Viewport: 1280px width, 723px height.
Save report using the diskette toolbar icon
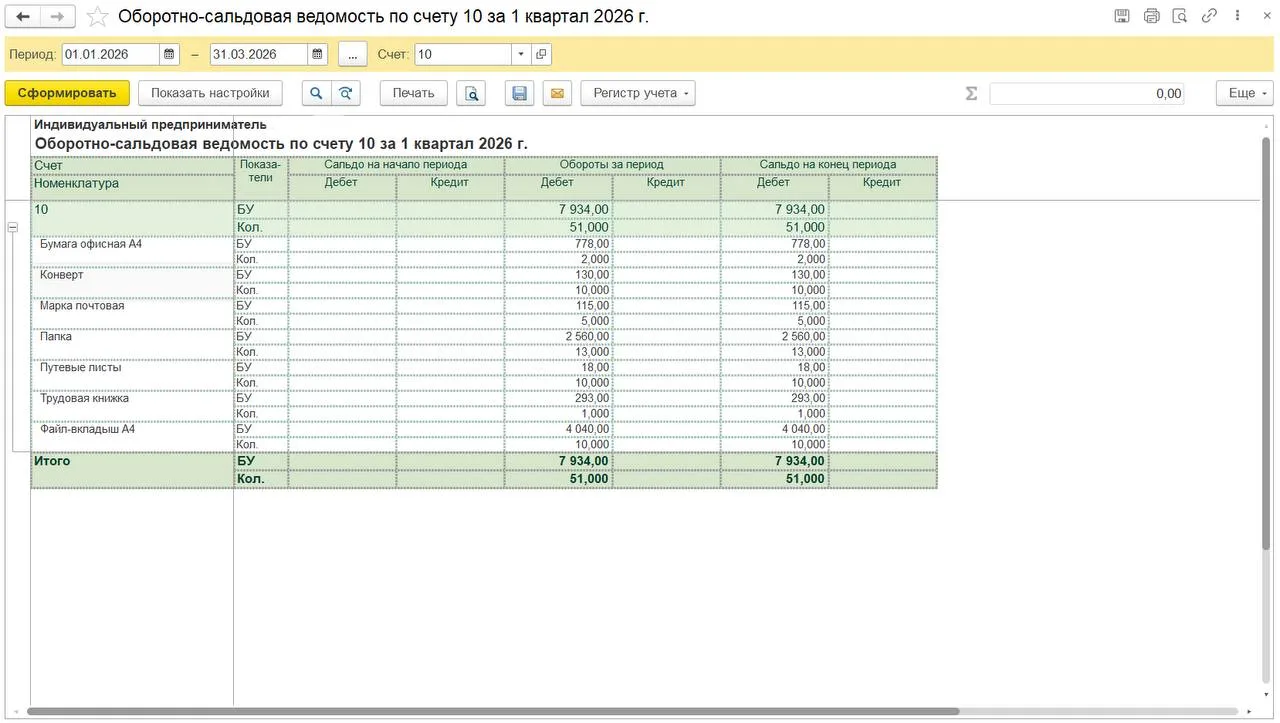click(519, 93)
